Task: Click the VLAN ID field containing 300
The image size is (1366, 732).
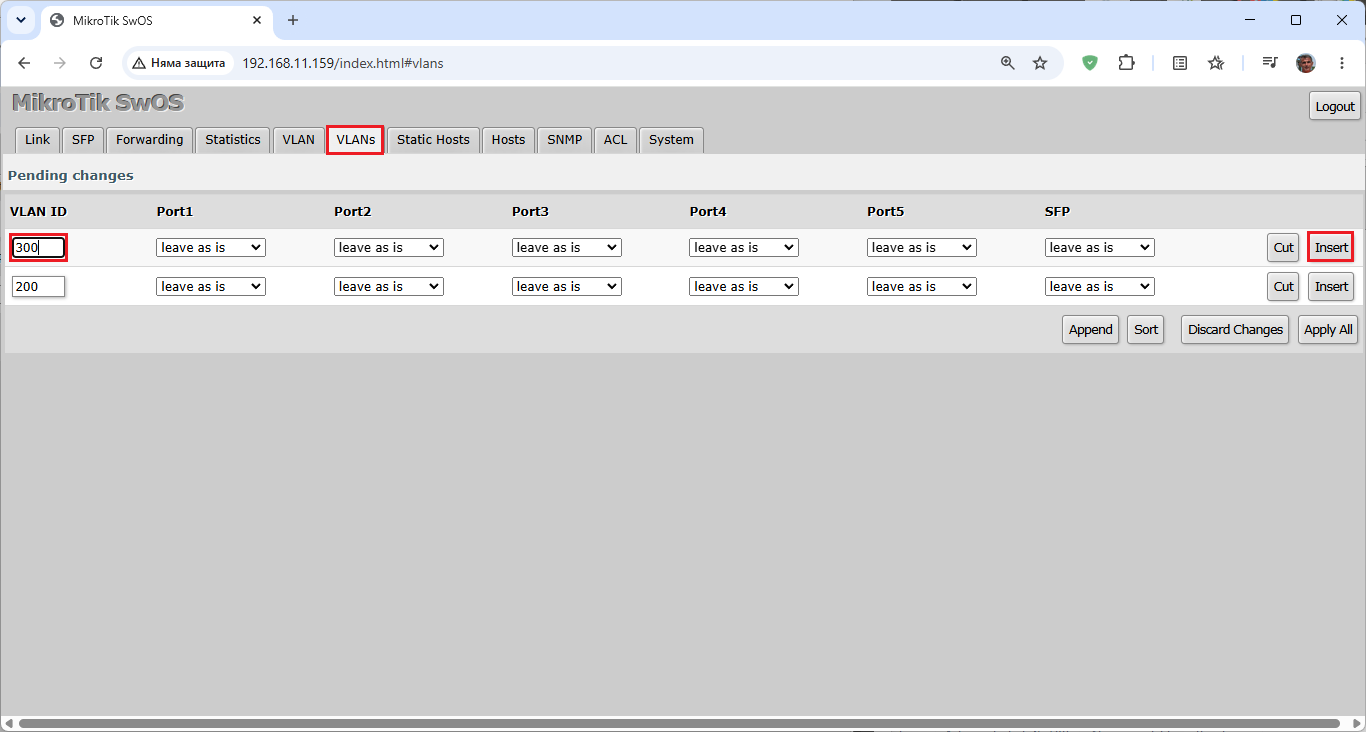Action: pyautogui.click(x=39, y=248)
